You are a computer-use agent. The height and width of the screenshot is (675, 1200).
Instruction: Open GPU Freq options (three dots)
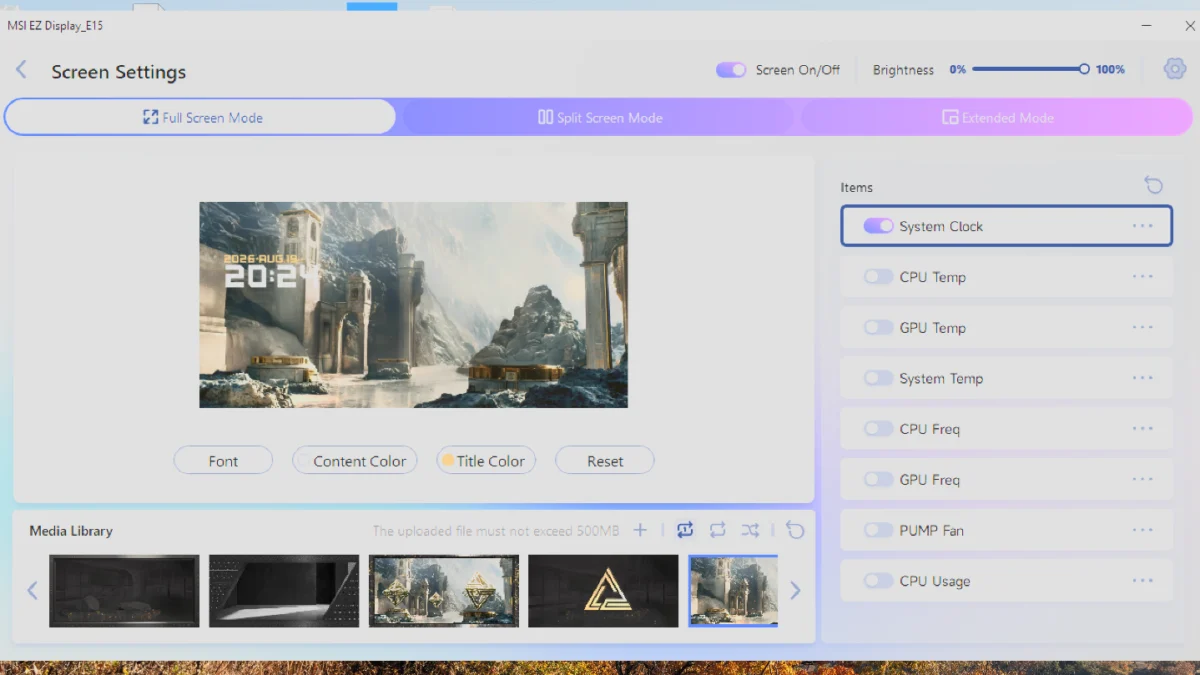pos(1143,479)
